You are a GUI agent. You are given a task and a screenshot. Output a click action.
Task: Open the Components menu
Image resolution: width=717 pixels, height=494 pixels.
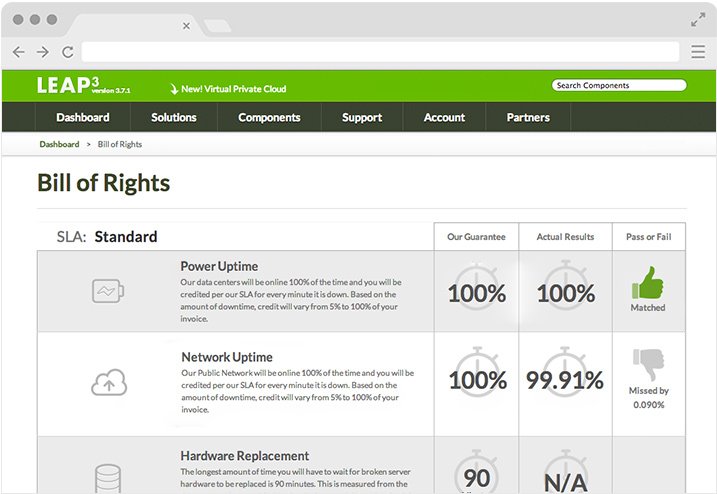click(x=269, y=118)
